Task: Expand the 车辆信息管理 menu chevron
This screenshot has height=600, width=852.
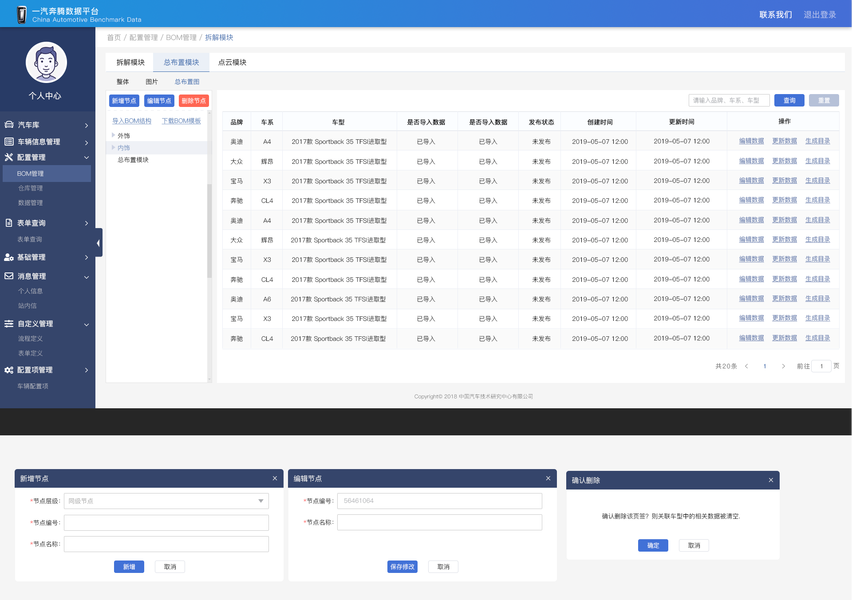Action: (86, 142)
